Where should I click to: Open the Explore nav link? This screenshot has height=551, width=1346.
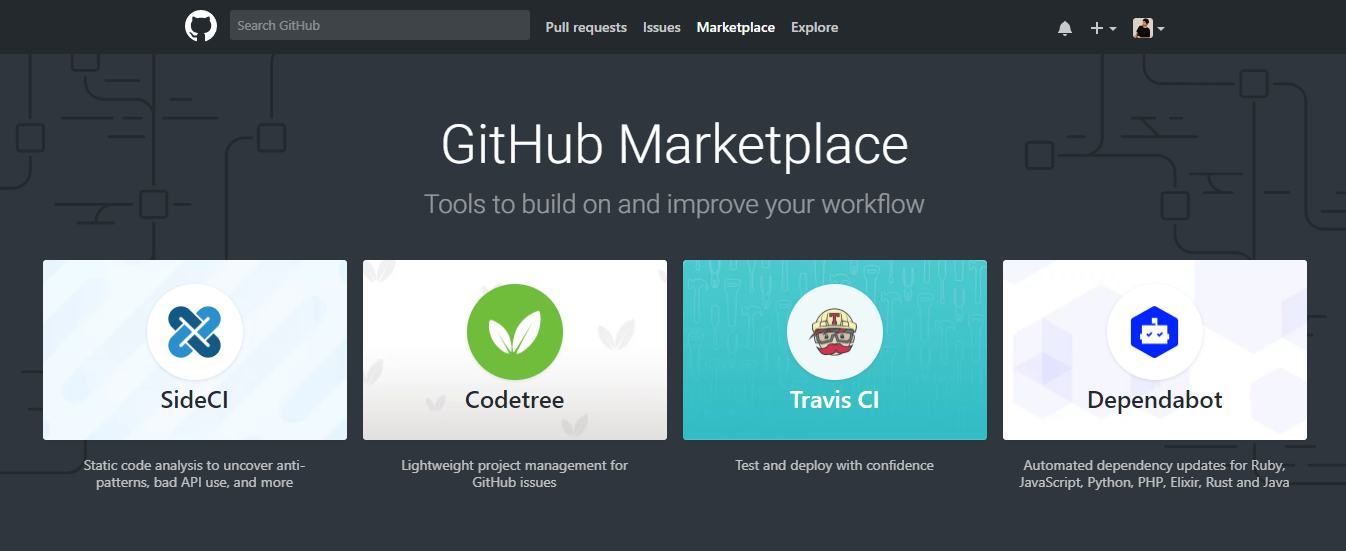pyautogui.click(x=815, y=27)
